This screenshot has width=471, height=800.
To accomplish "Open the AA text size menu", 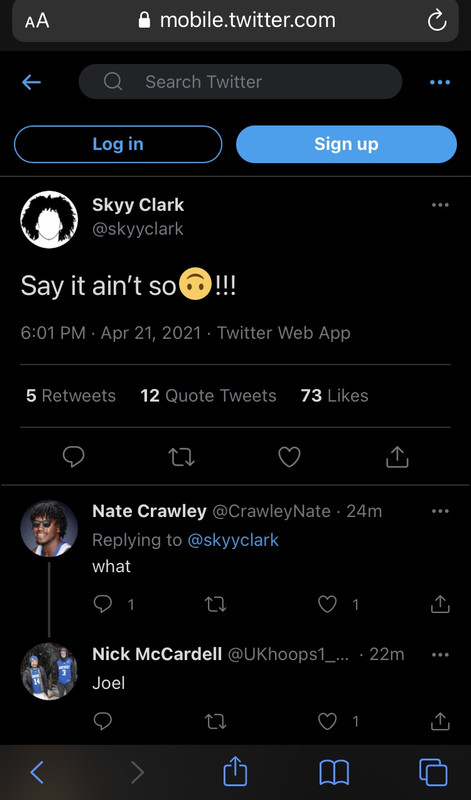I will pyautogui.click(x=37, y=21).
